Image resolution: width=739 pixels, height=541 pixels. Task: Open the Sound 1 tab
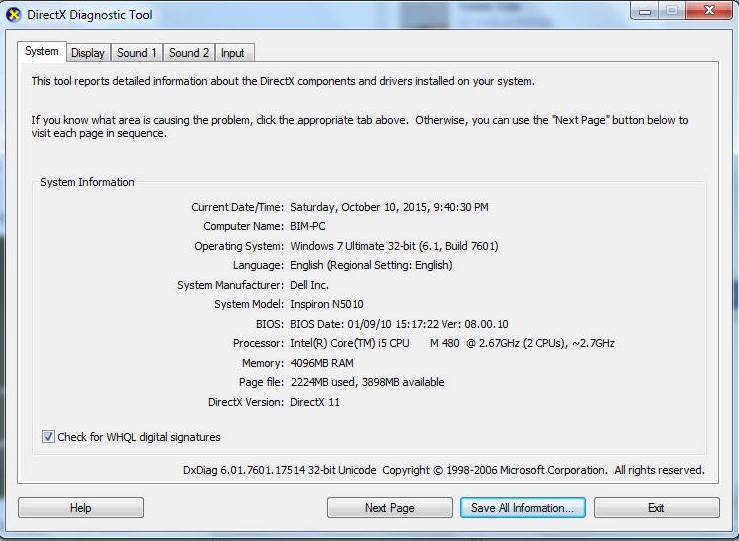click(137, 53)
